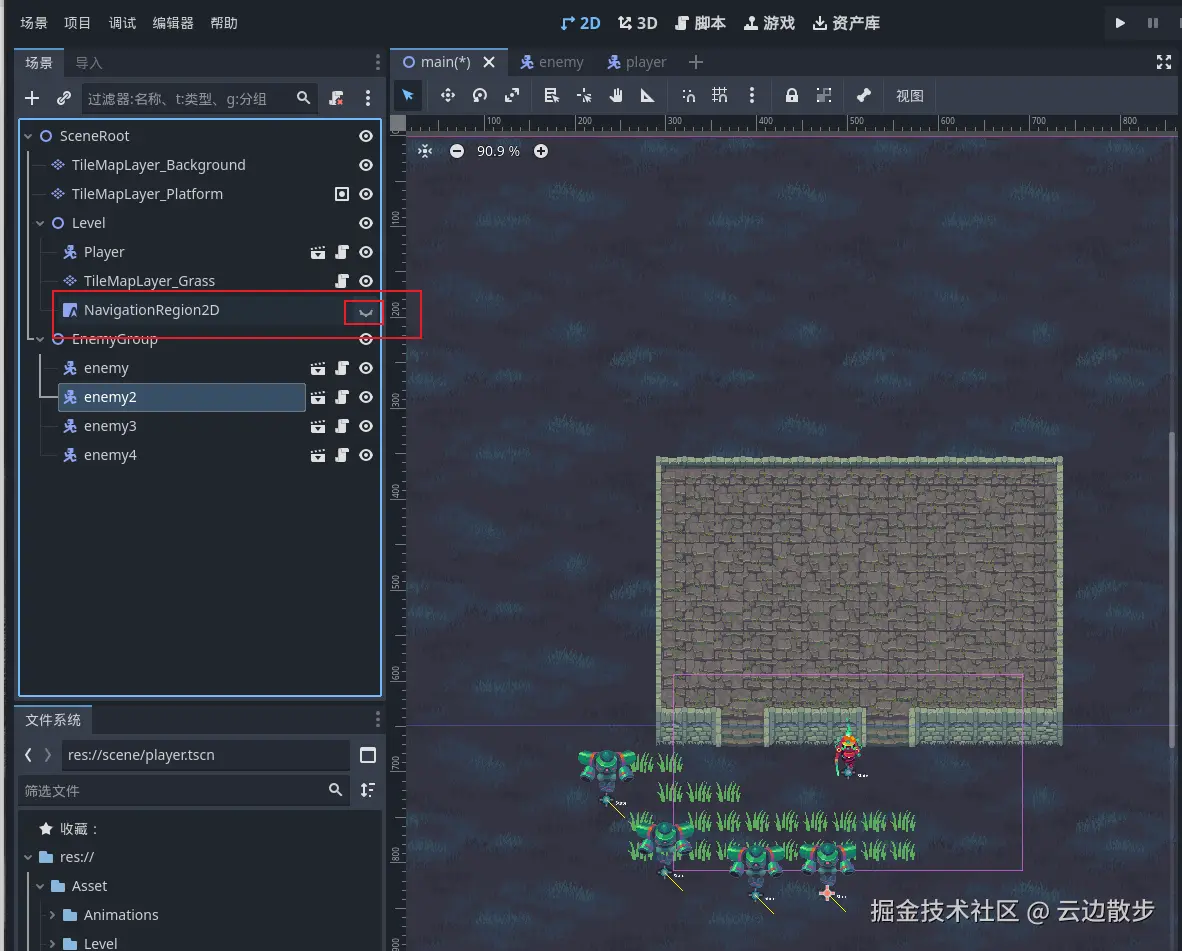Open enemy4 scene in editor icon

point(317,455)
